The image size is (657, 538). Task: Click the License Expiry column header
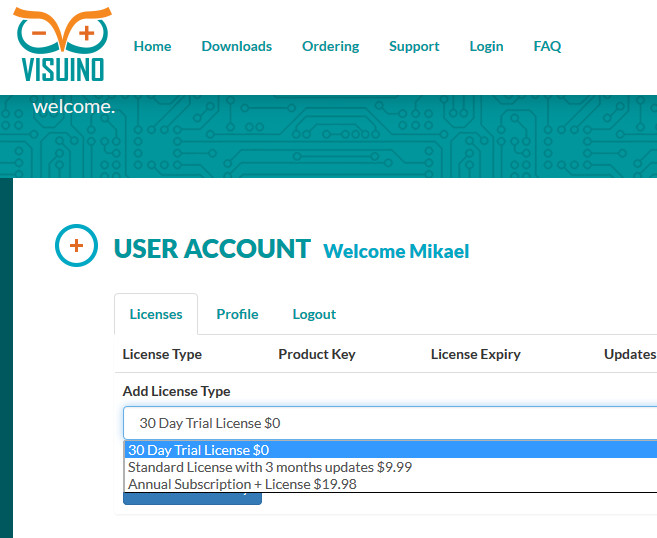pyautogui.click(x=476, y=354)
